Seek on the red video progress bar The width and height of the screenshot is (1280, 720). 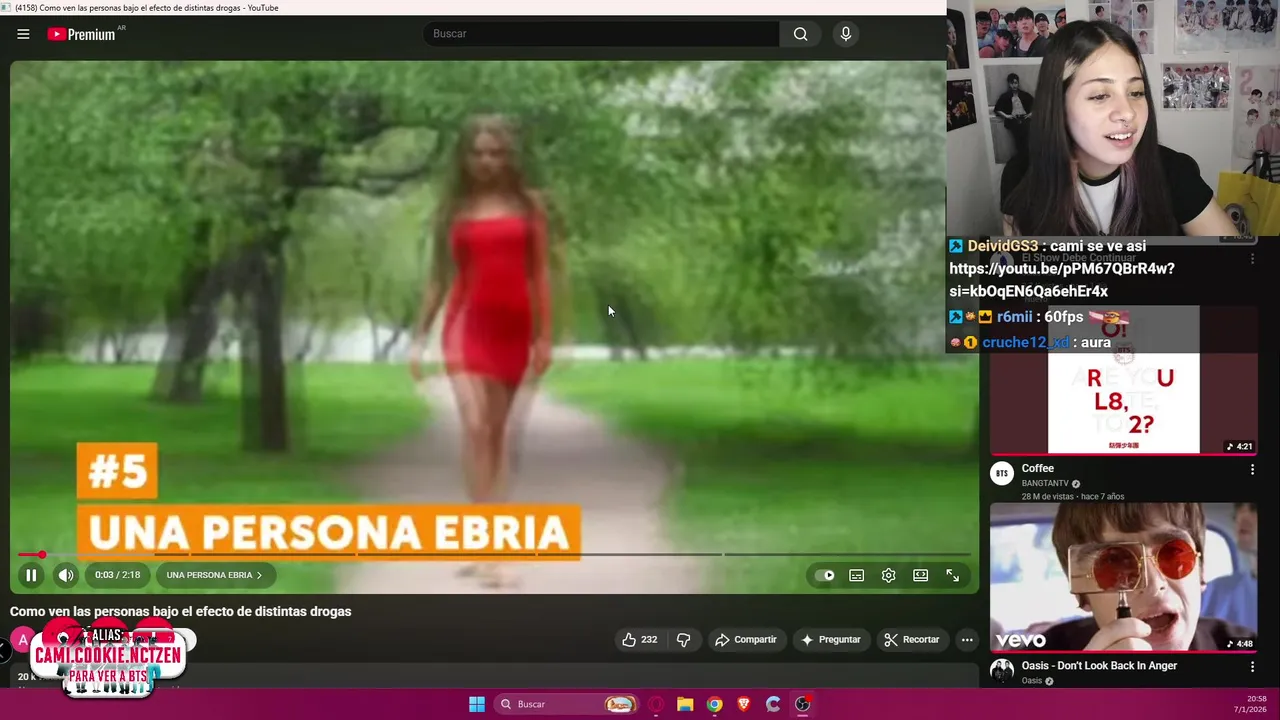point(494,554)
